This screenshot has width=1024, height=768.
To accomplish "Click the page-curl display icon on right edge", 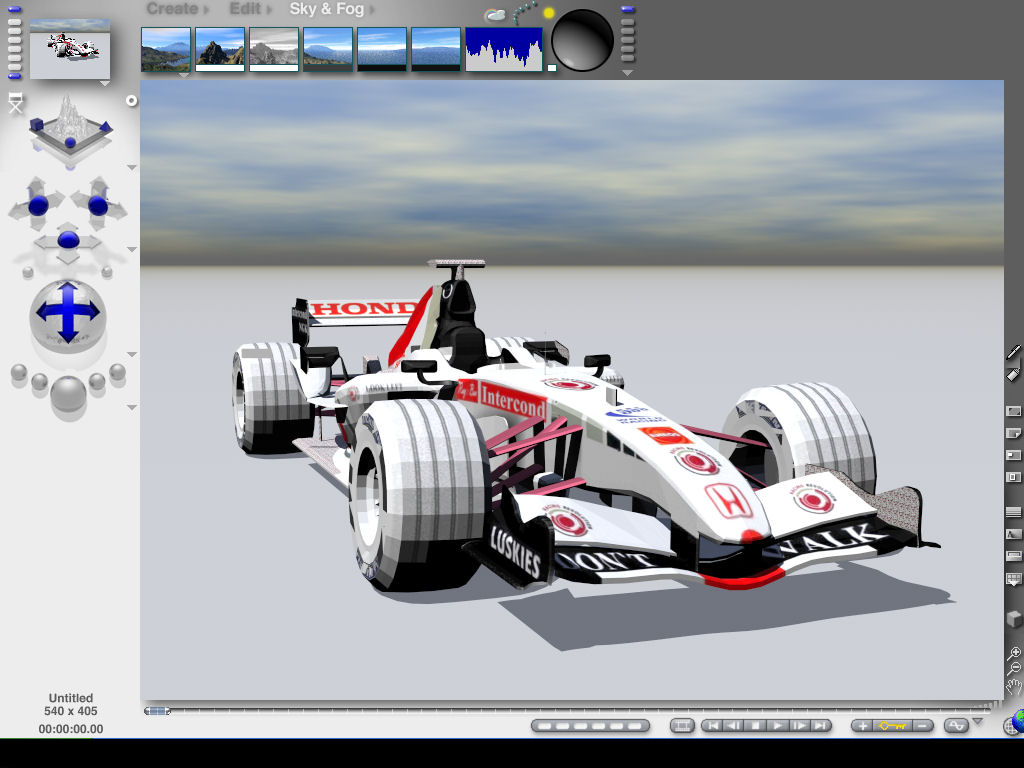I will coord(1013,434).
